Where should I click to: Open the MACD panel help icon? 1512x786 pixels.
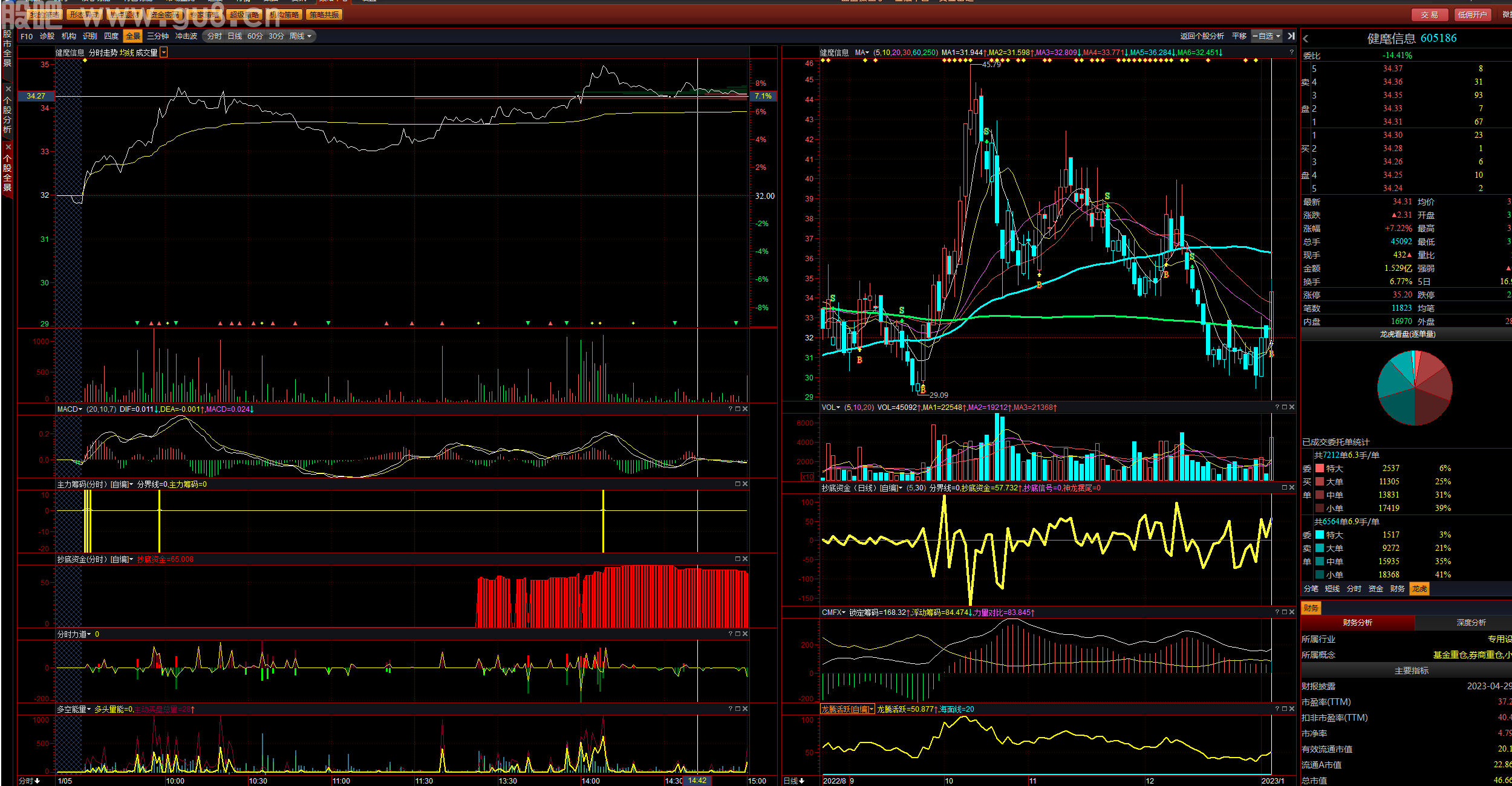[731, 409]
